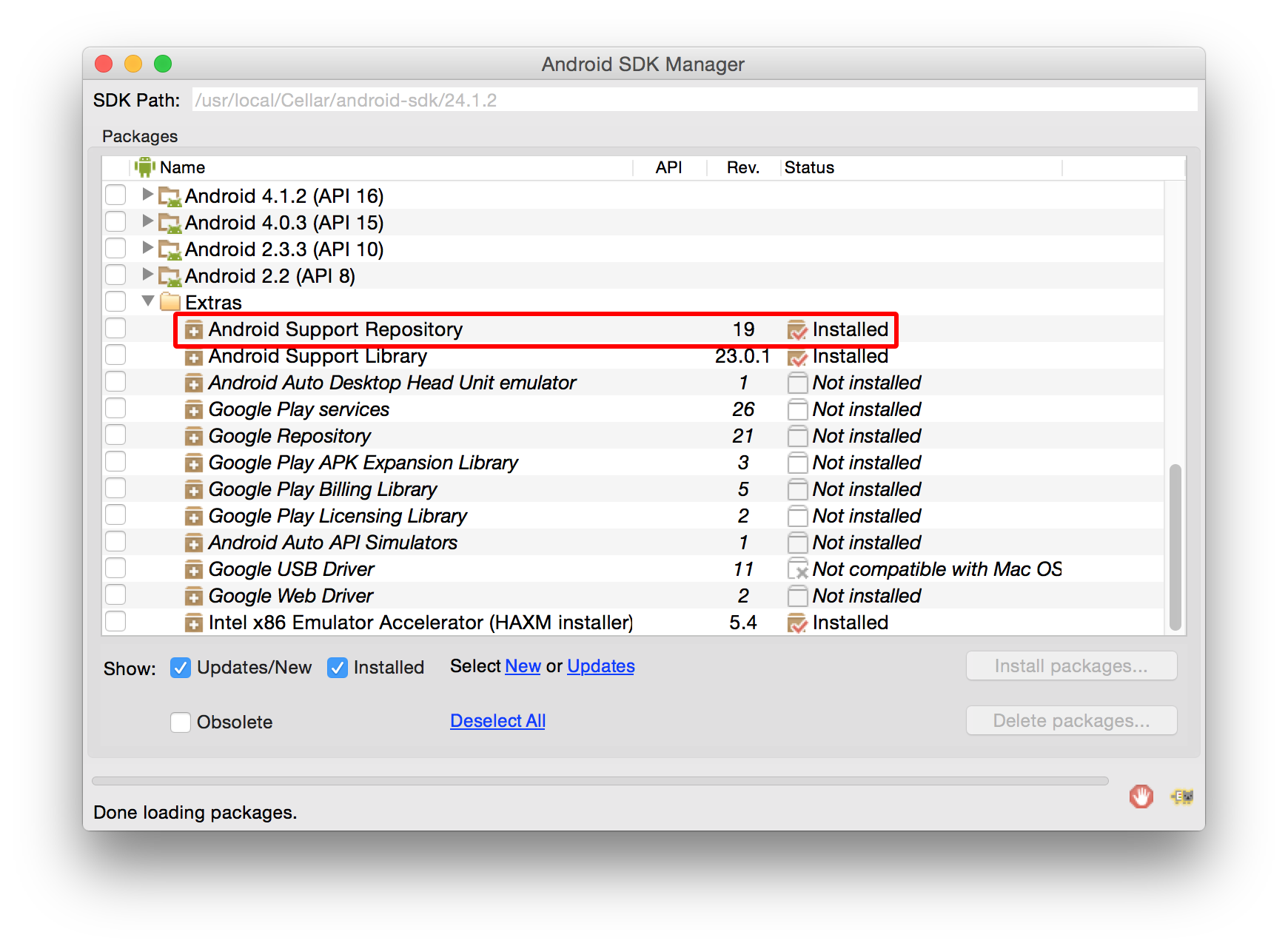Expand Android 2.2 (API 8)
The image size is (1288, 949).
pyautogui.click(x=147, y=275)
